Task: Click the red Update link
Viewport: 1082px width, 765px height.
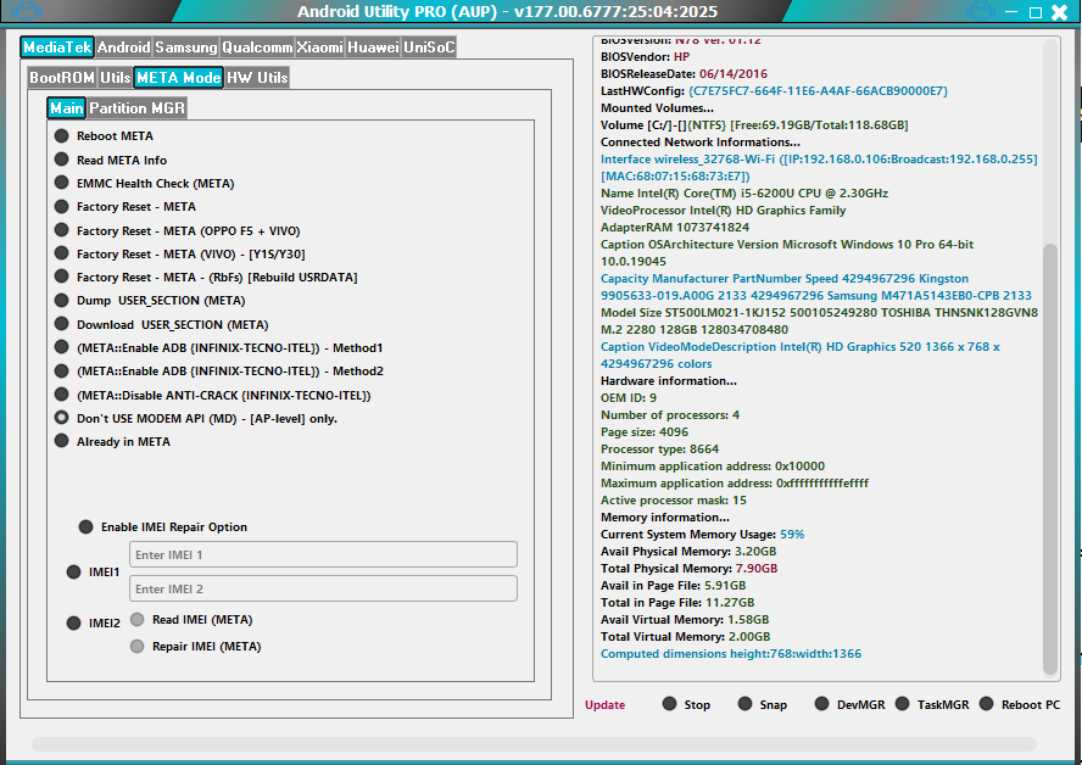Action: coord(604,704)
